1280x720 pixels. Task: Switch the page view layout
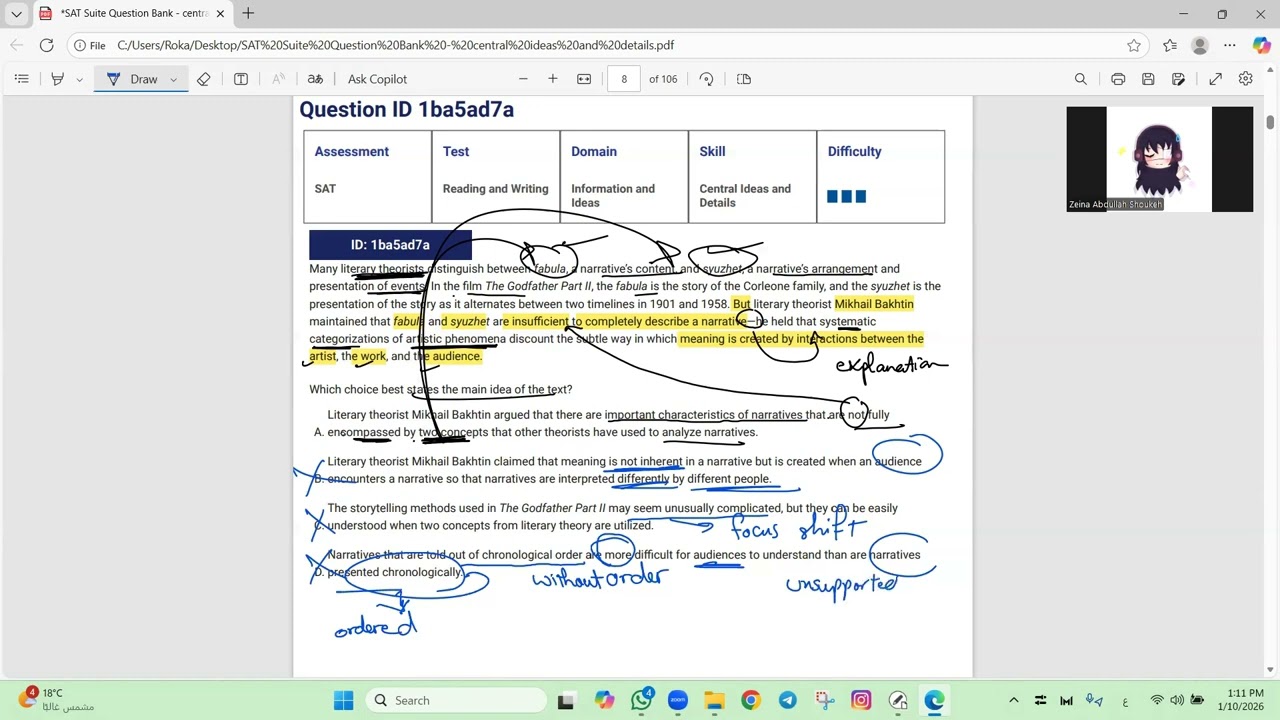click(x=744, y=79)
